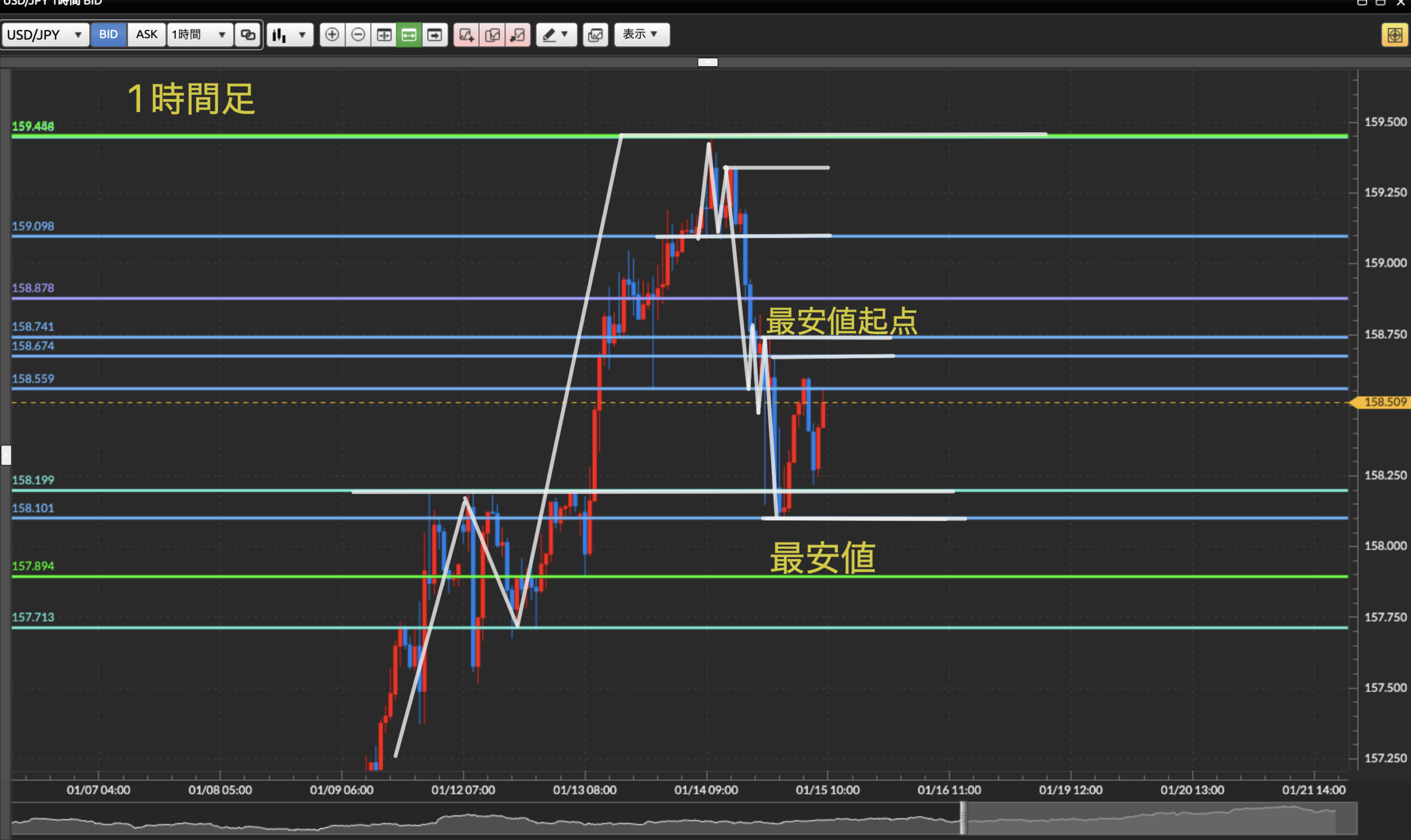Expand the candlestick chart type dropdown
The width and height of the screenshot is (1411, 840).
point(290,35)
